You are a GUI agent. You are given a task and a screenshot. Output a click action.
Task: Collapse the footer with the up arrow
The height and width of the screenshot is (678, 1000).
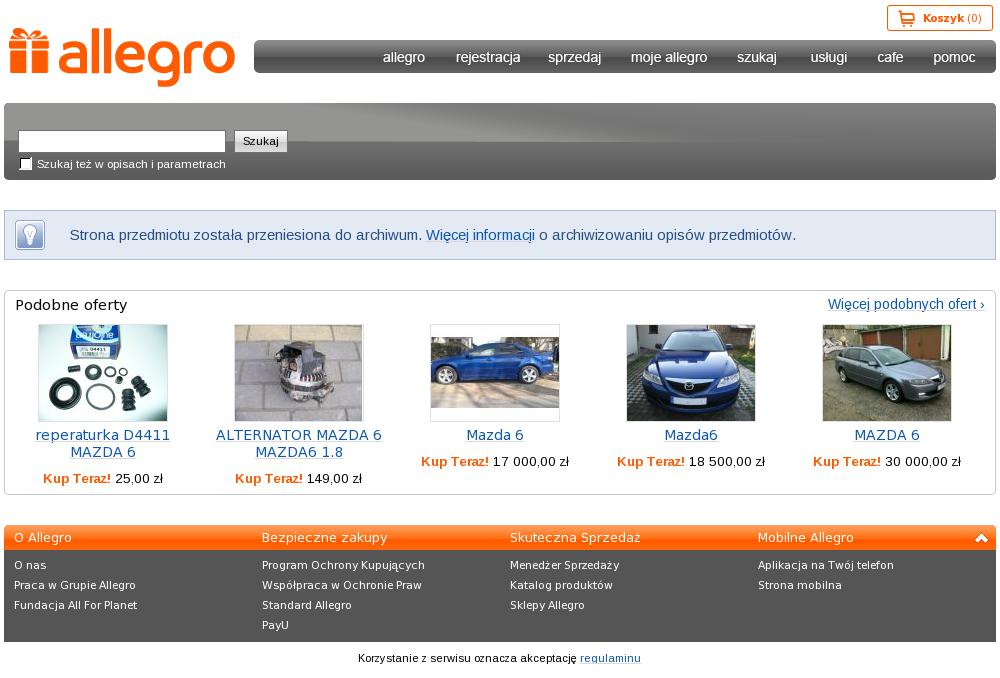[x=981, y=538]
